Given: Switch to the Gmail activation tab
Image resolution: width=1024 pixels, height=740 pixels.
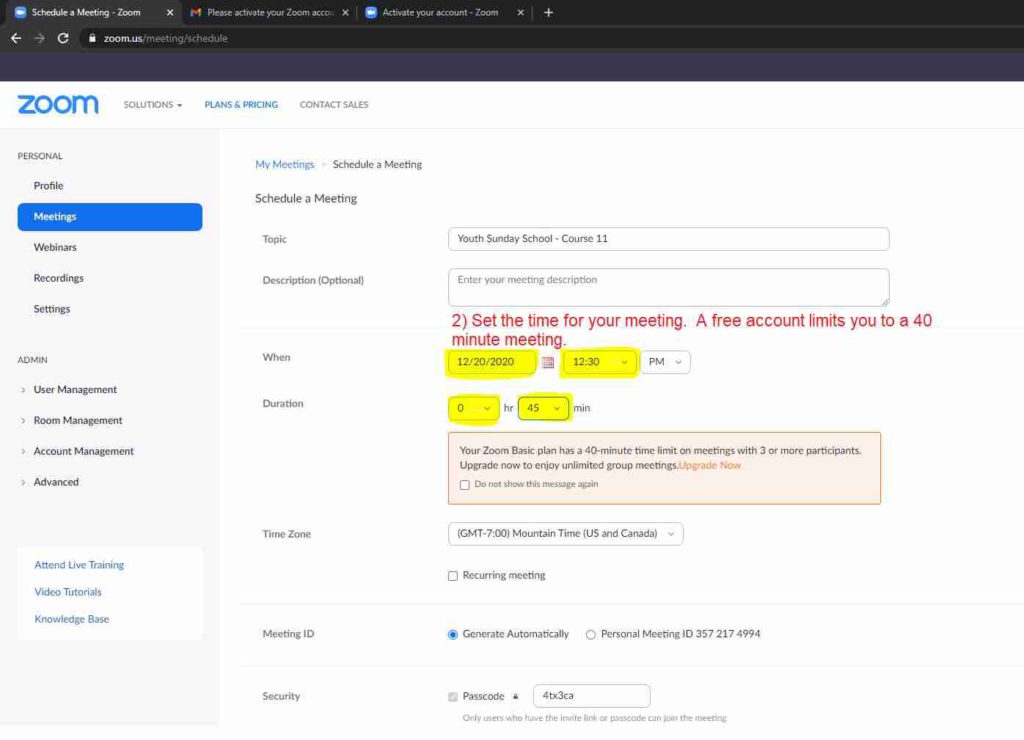Looking at the screenshot, I should pos(269,12).
